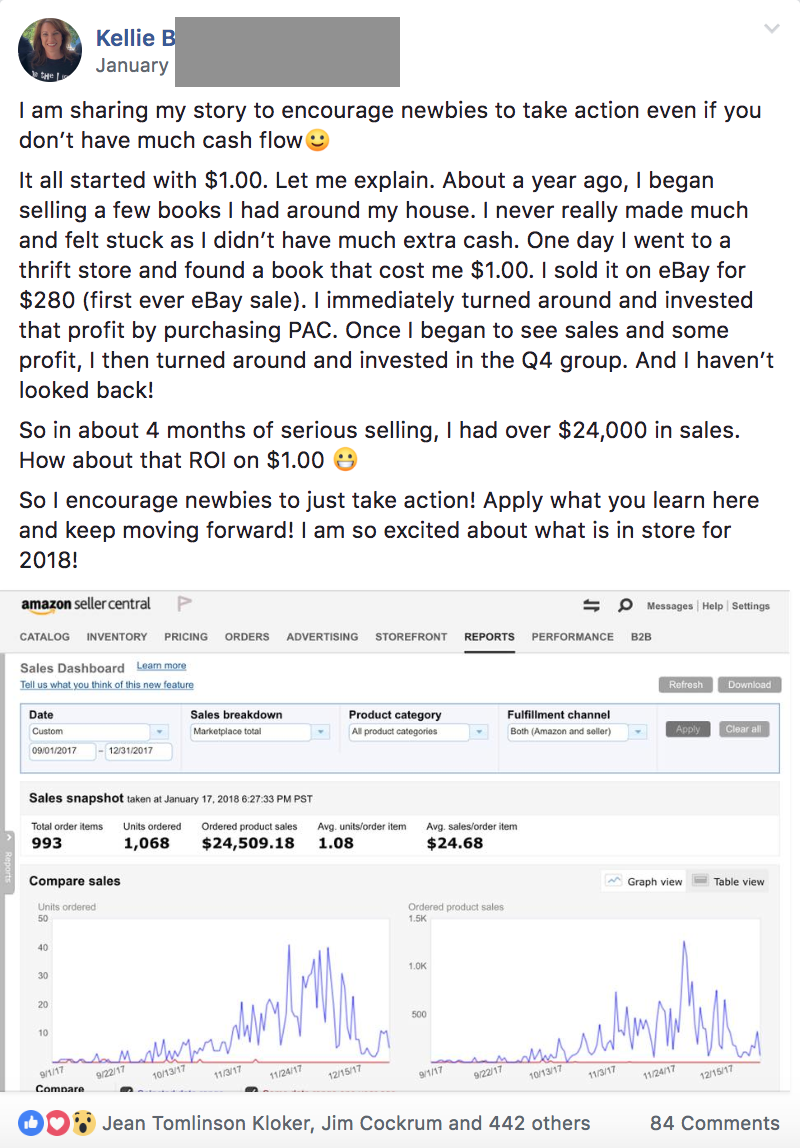Follow the Learn more link
The height and width of the screenshot is (1148, 800).
tap(161, 666)
